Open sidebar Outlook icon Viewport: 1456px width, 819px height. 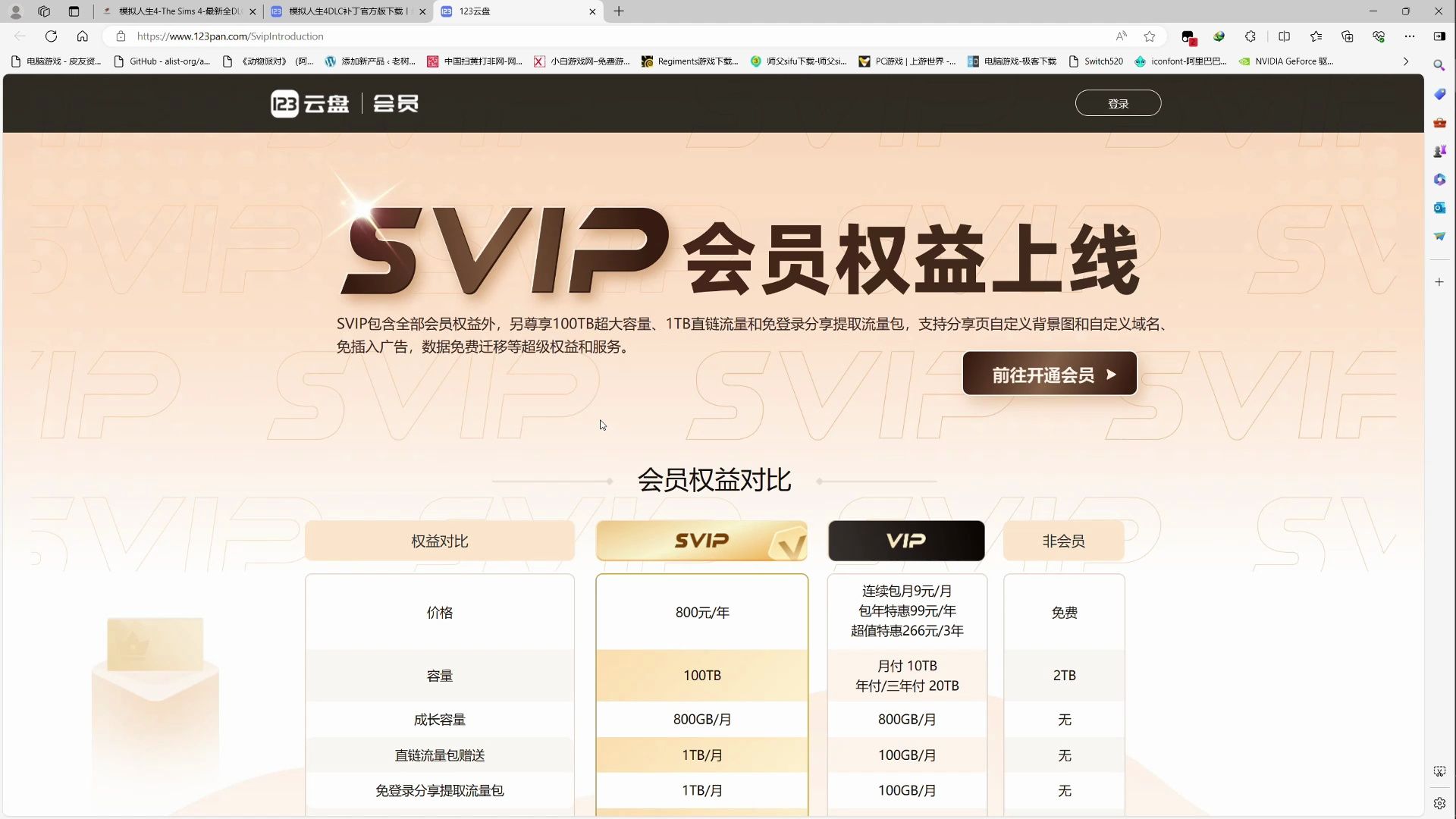pyautogui.click(x=1439, y=208)
